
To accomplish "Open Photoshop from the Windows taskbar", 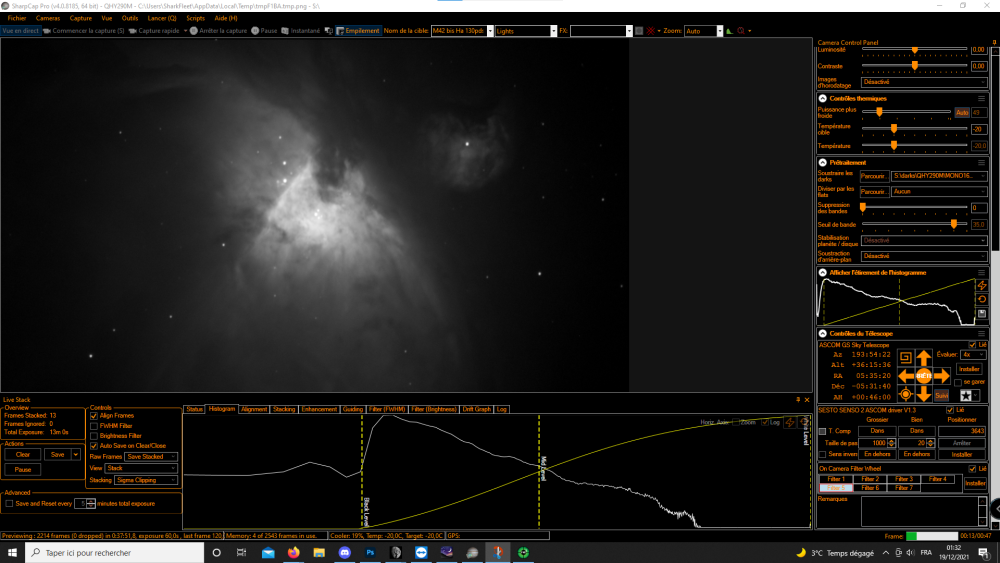I will pos(370,553).
